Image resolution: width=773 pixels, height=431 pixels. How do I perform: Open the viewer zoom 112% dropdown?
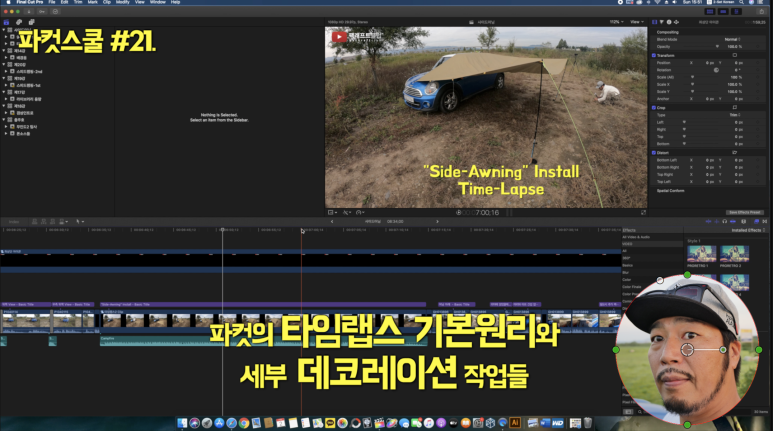[616, 22]
